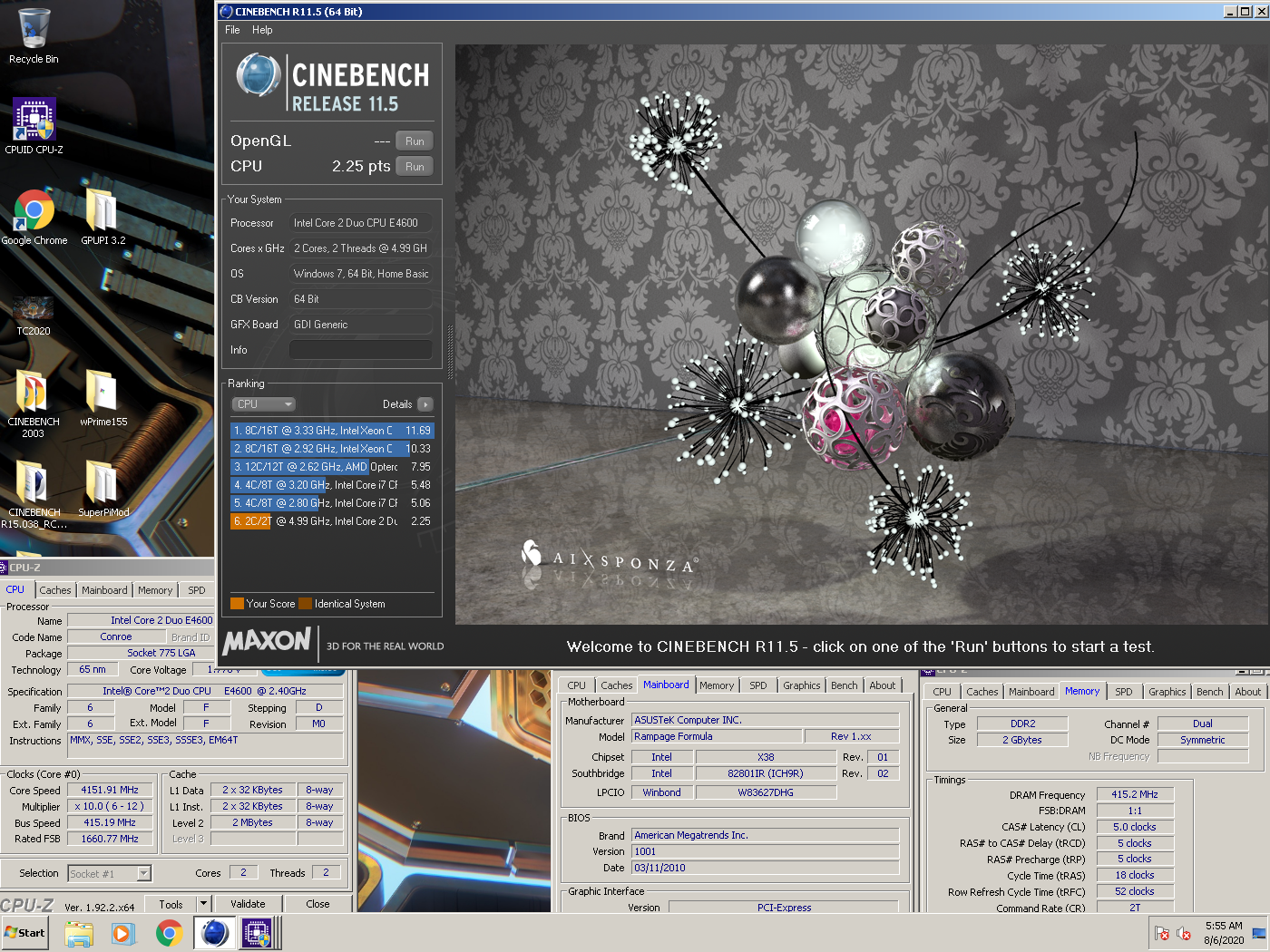Open the SuperPiMod desktop folder

pyautogui.click(x=103, y=489)
